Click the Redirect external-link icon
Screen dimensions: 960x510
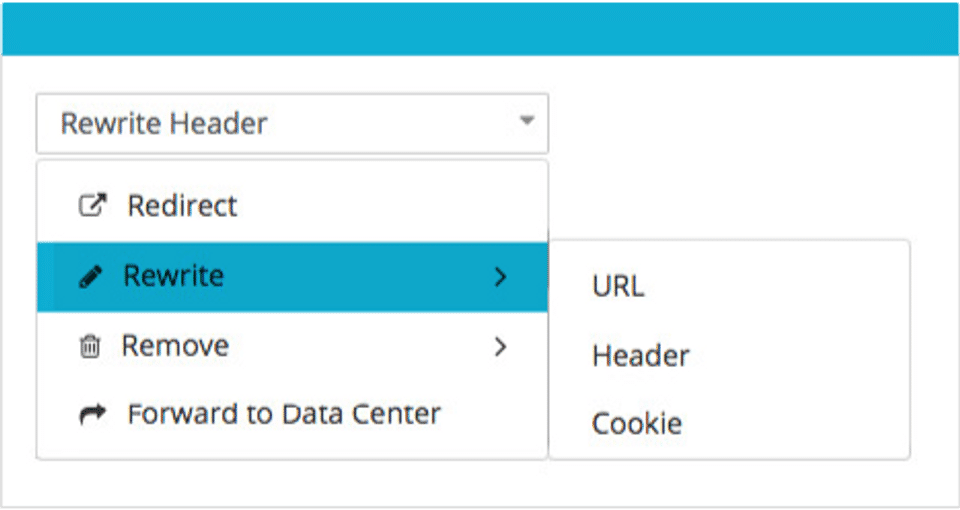click(x=92, y=207)
